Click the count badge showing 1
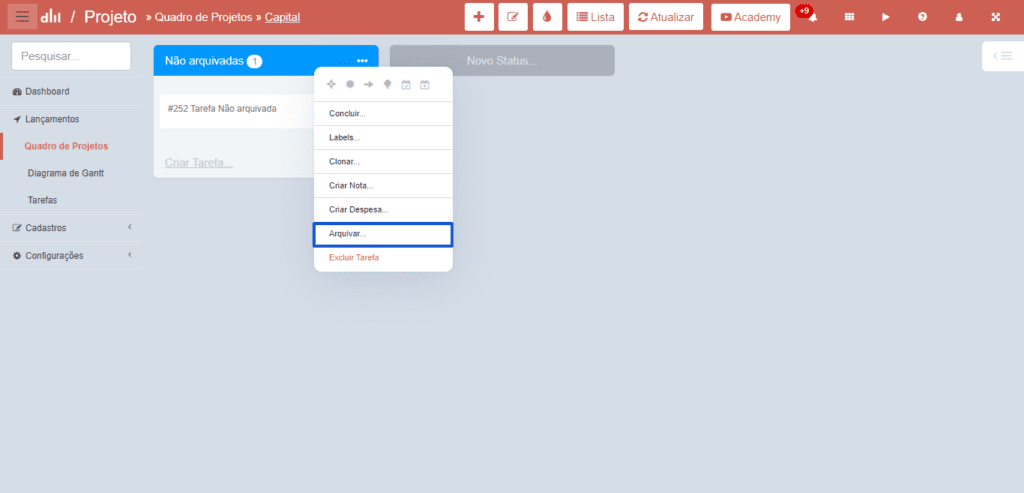This screenshot has height=493, width=1024. pos(254,61)
